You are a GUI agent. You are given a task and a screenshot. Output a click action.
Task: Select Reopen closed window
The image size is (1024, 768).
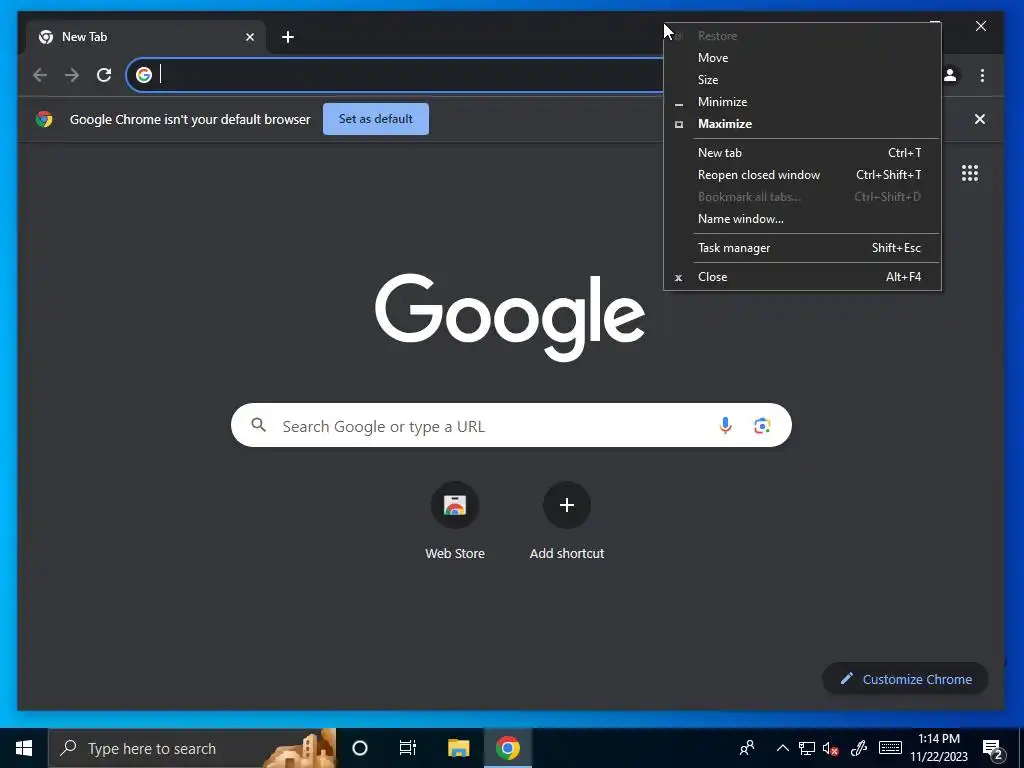pyautogui.click(x=802, y=175)
